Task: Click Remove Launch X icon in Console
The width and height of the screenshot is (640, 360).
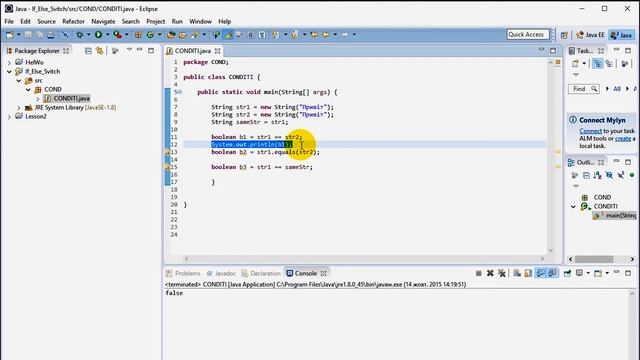Action: click(490, 273)
